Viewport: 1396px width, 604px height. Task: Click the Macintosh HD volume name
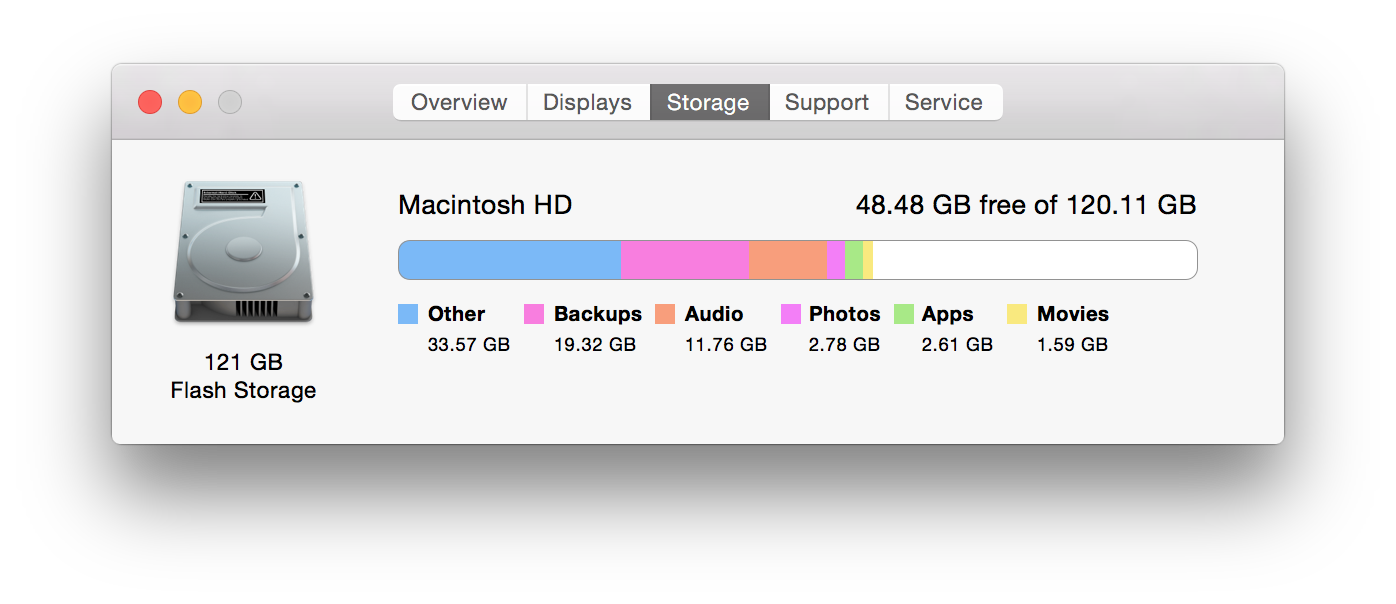point(485,205)
